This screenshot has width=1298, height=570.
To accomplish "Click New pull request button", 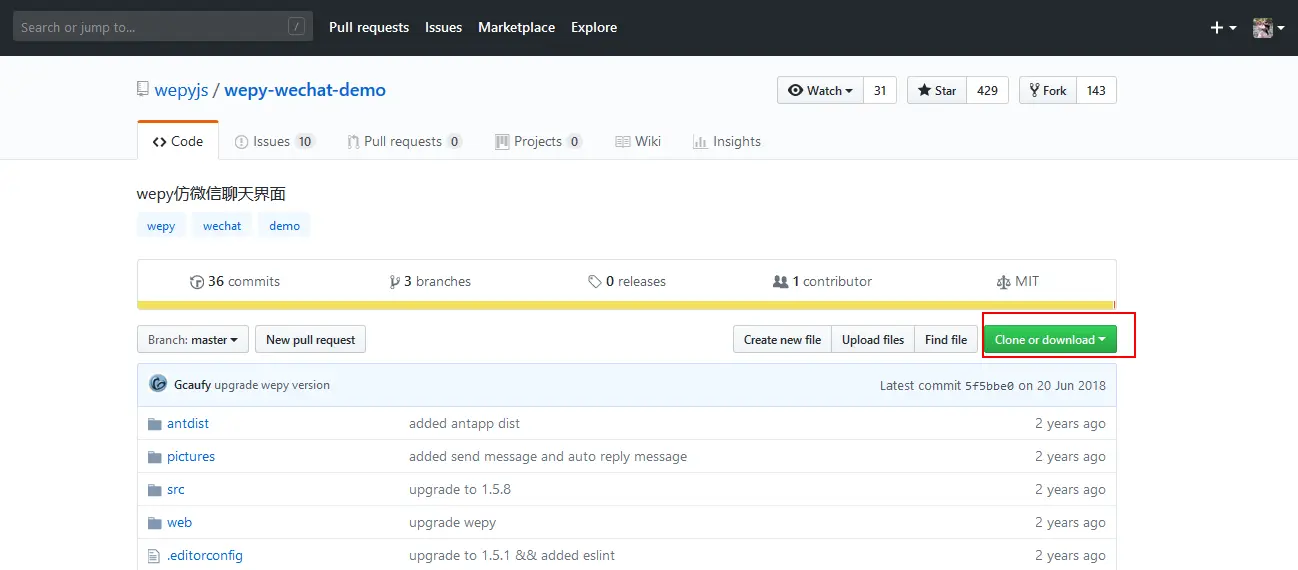I will pos(311,340).
